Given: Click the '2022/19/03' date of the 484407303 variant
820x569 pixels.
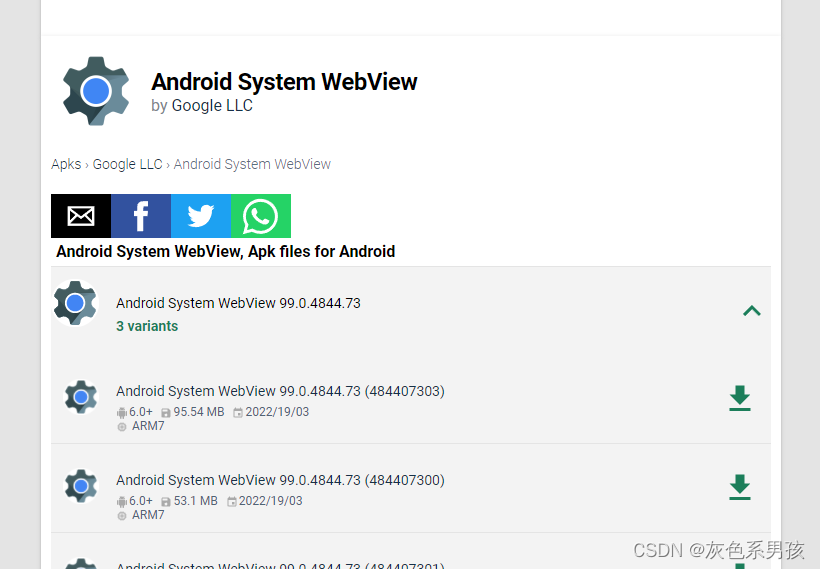Looking at the screenshot, I should [277, 412].
